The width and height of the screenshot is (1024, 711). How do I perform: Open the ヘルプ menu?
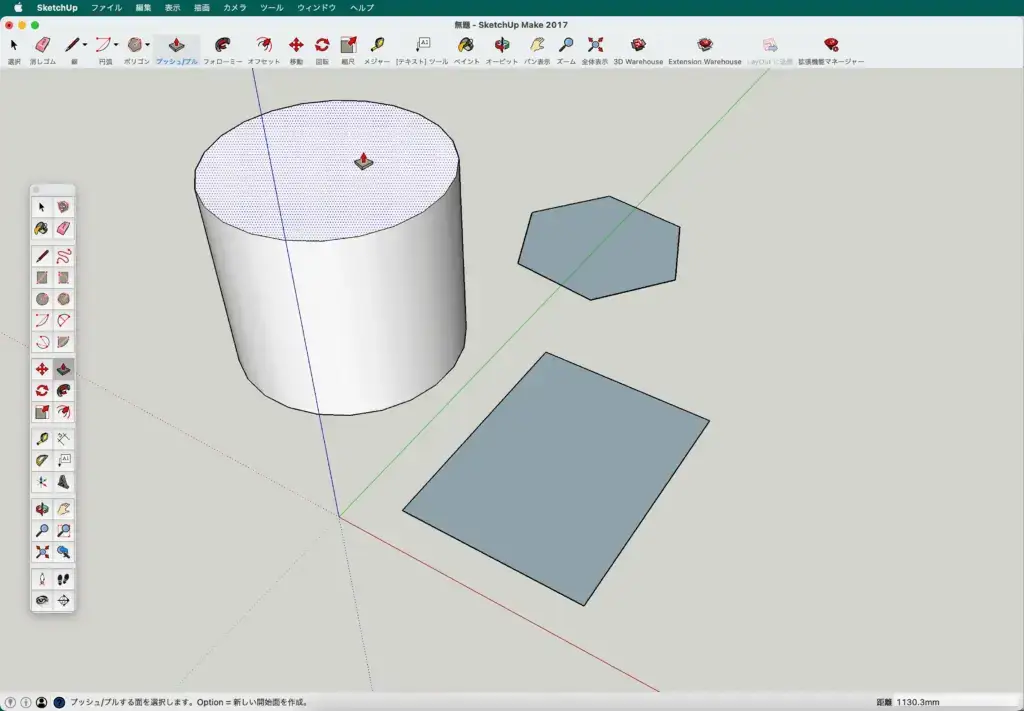click(x=362, y=8)
